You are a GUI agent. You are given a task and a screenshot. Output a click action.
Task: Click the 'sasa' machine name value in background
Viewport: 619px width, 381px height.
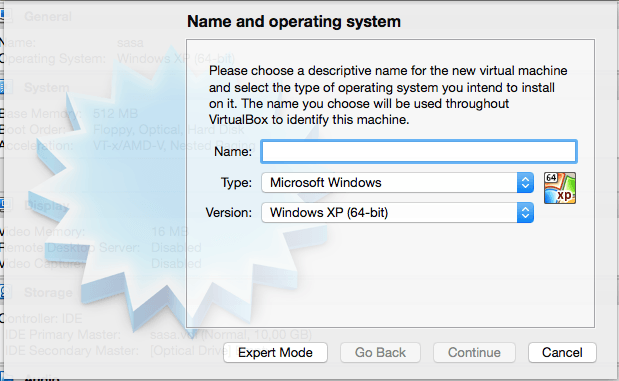[130, 43]
